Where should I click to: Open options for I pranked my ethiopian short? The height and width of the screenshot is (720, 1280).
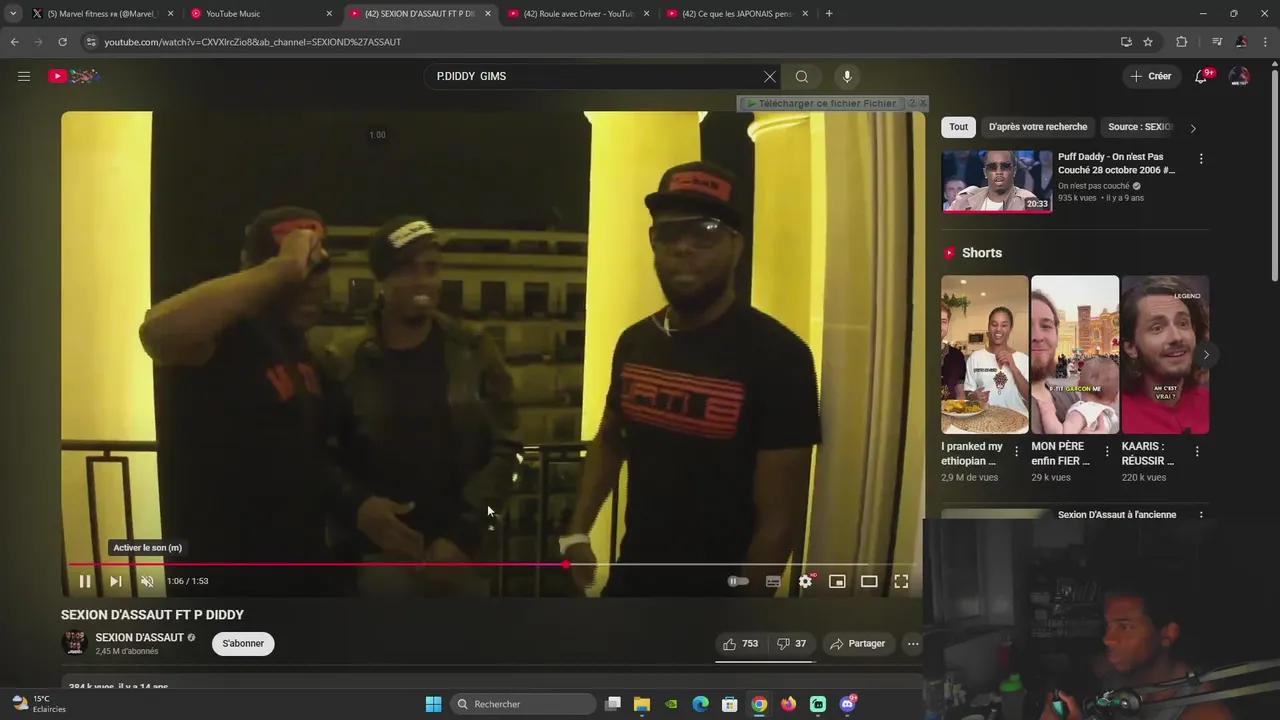[x=1017, y=452]
